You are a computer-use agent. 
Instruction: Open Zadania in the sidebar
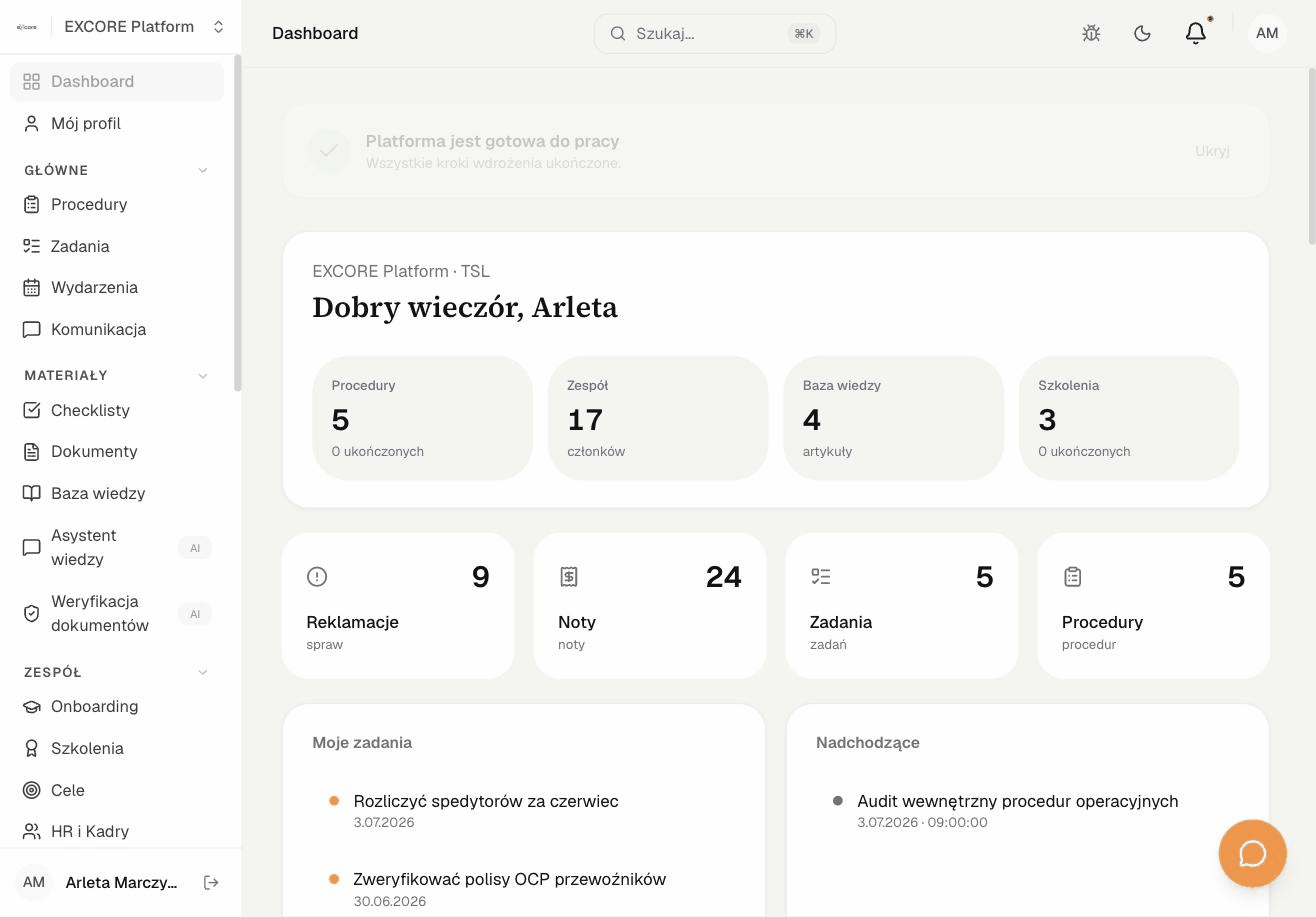[117, 246]
